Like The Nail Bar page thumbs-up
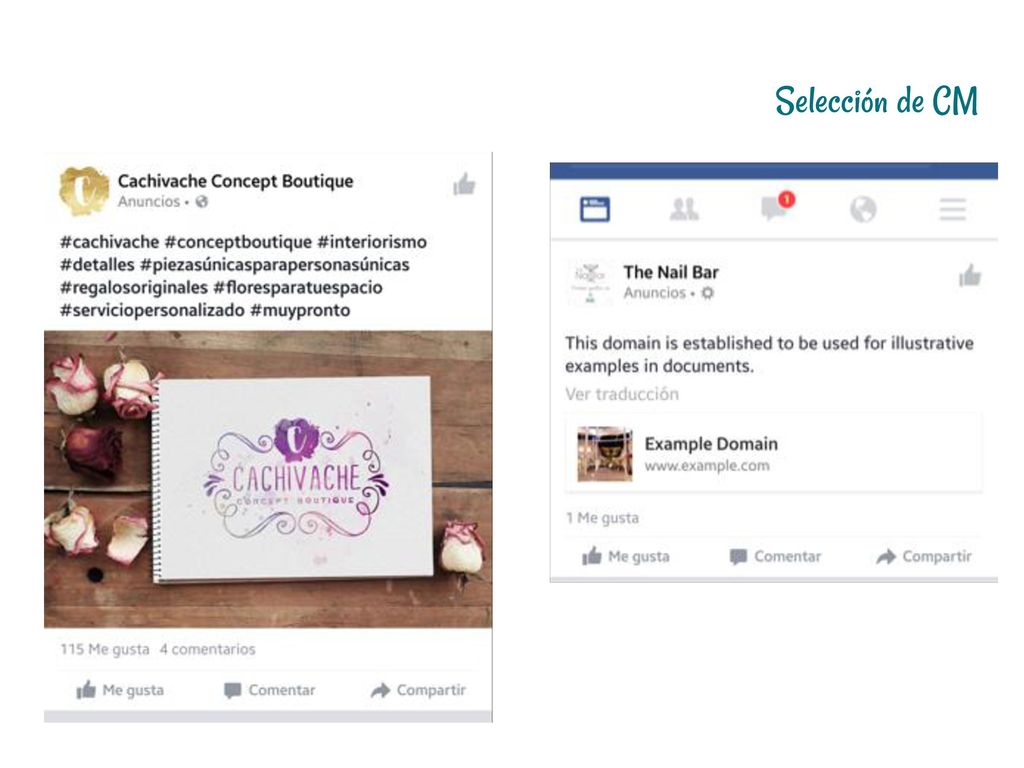Image resolution: width=1024 pixels, height=768 pixels. click(970, 276)
